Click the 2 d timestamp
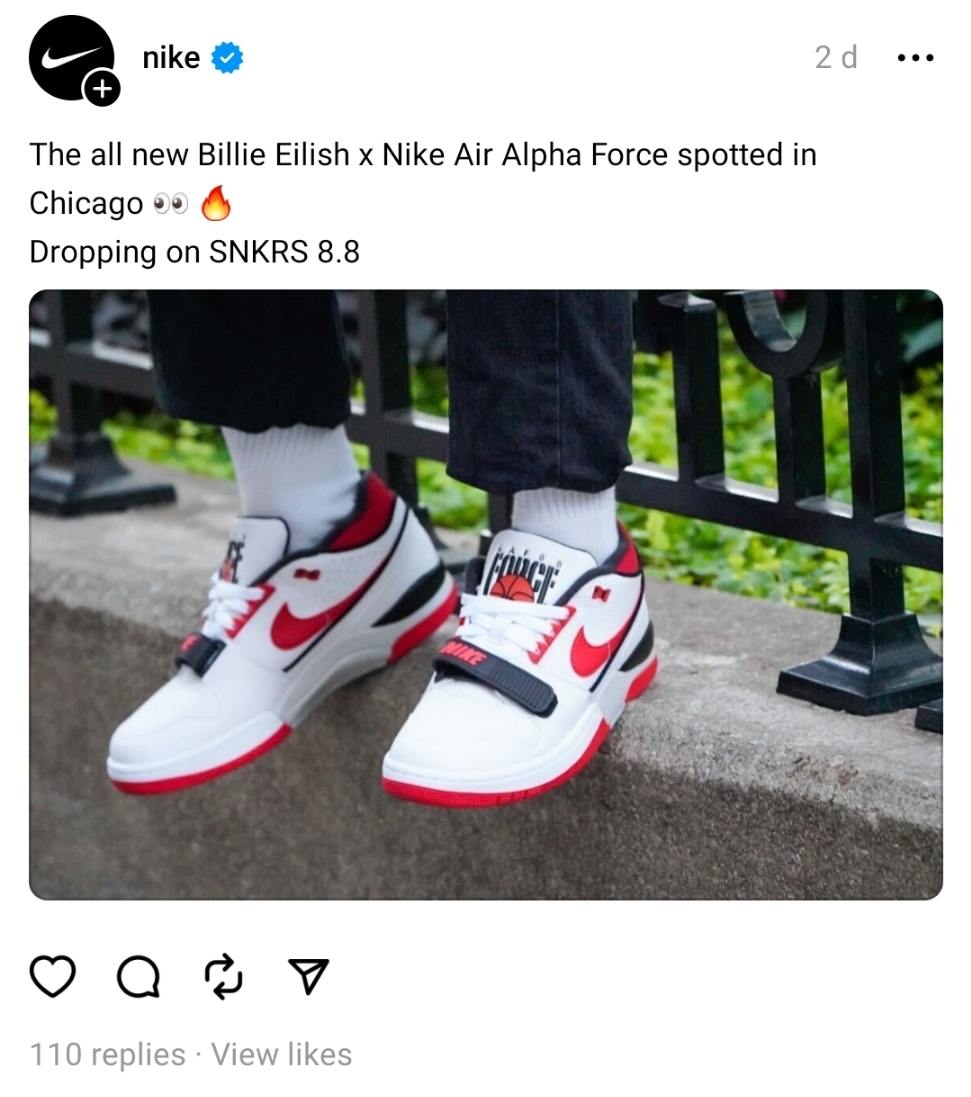This screenshot has height=1097, width=971. 836,58
